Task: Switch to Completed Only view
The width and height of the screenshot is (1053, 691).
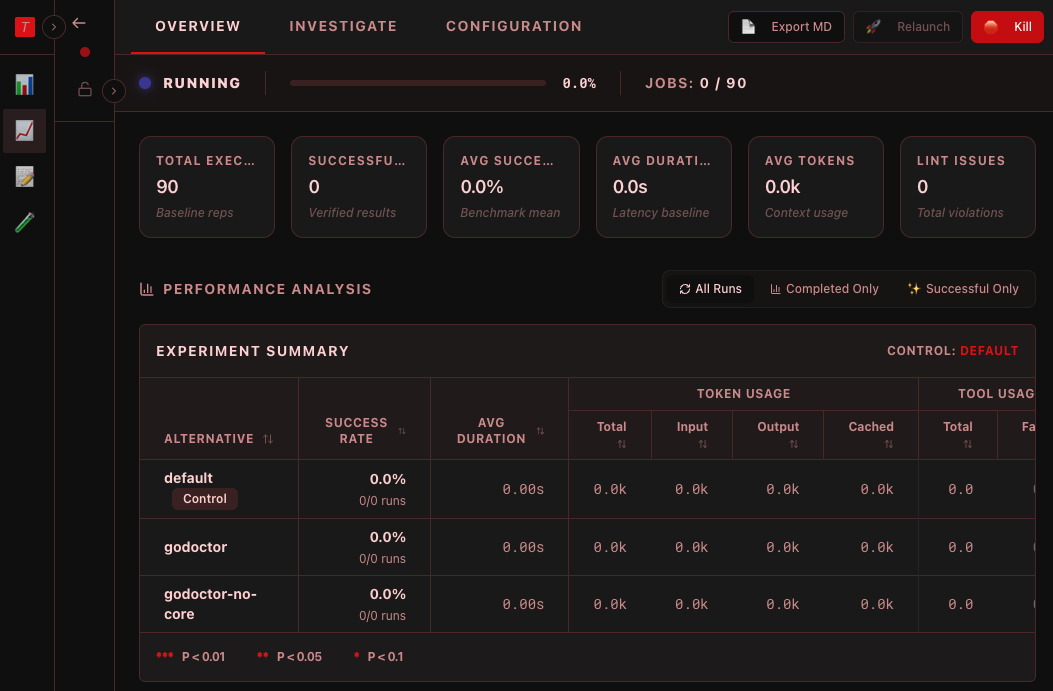Action: click(824, 288)
